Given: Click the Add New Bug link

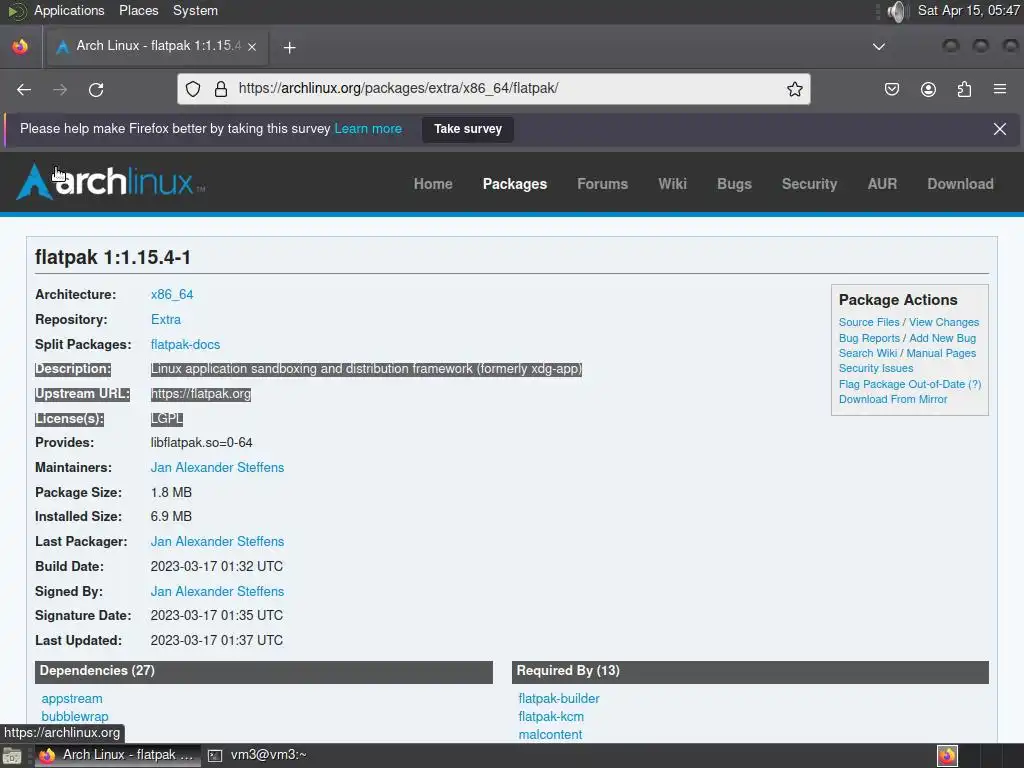Looking at the screenshot, I should point(942,338).
